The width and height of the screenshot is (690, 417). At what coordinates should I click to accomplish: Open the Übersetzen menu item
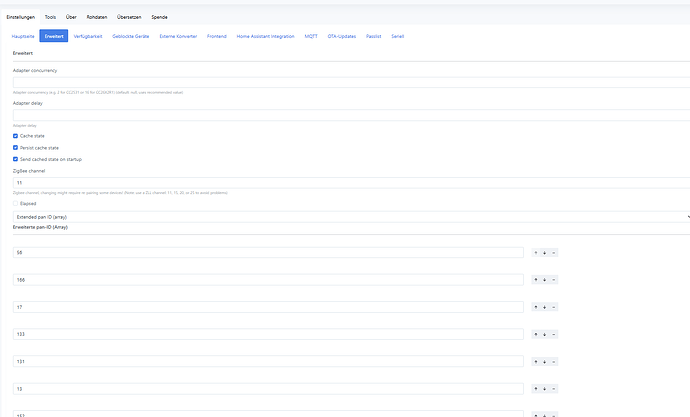[130, 17]
